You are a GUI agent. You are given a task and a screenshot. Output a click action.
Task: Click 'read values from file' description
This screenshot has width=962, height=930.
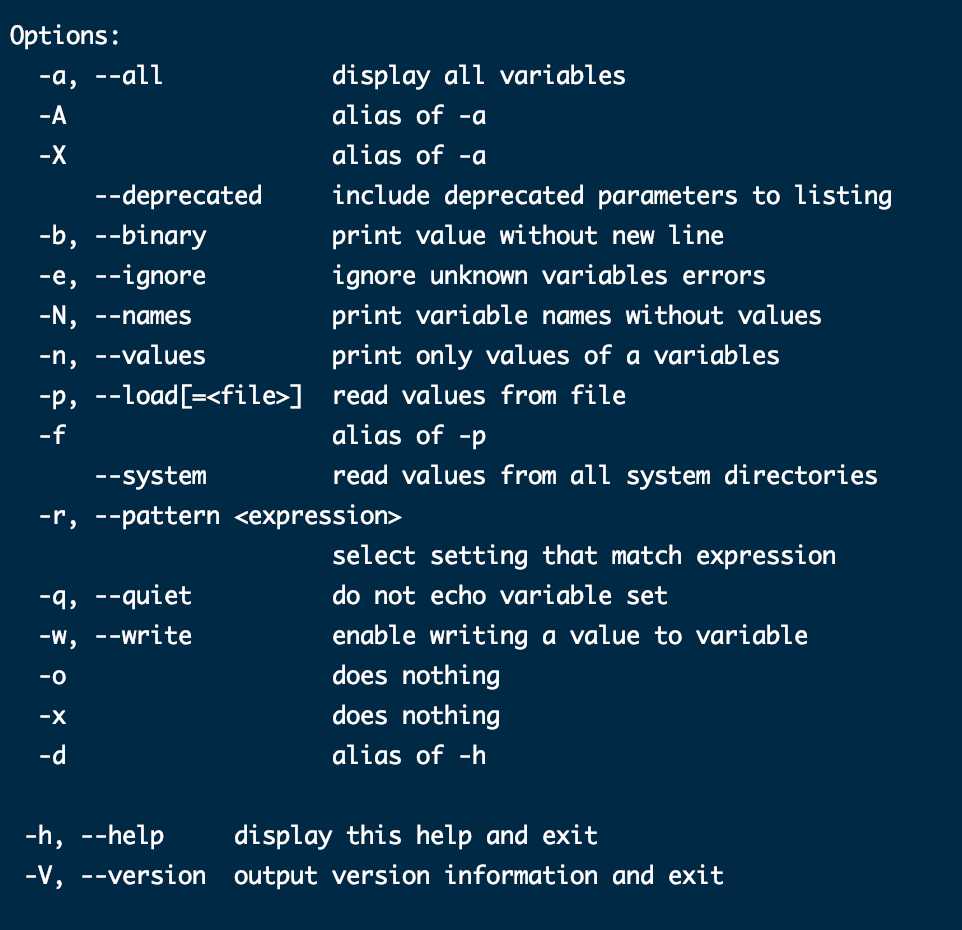(479, 396)
